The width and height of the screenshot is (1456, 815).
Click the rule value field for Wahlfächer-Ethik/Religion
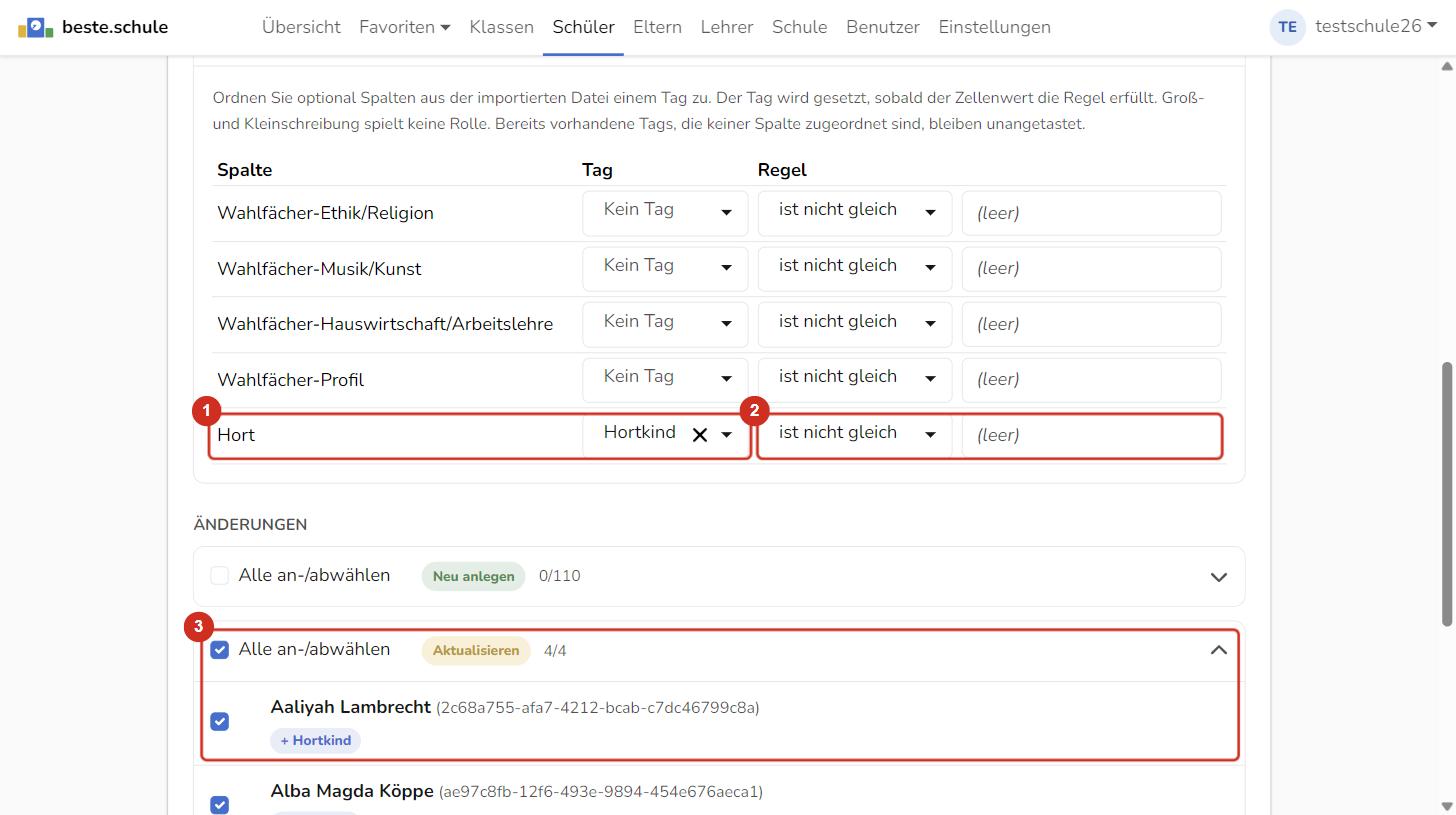coord(1091,213)
